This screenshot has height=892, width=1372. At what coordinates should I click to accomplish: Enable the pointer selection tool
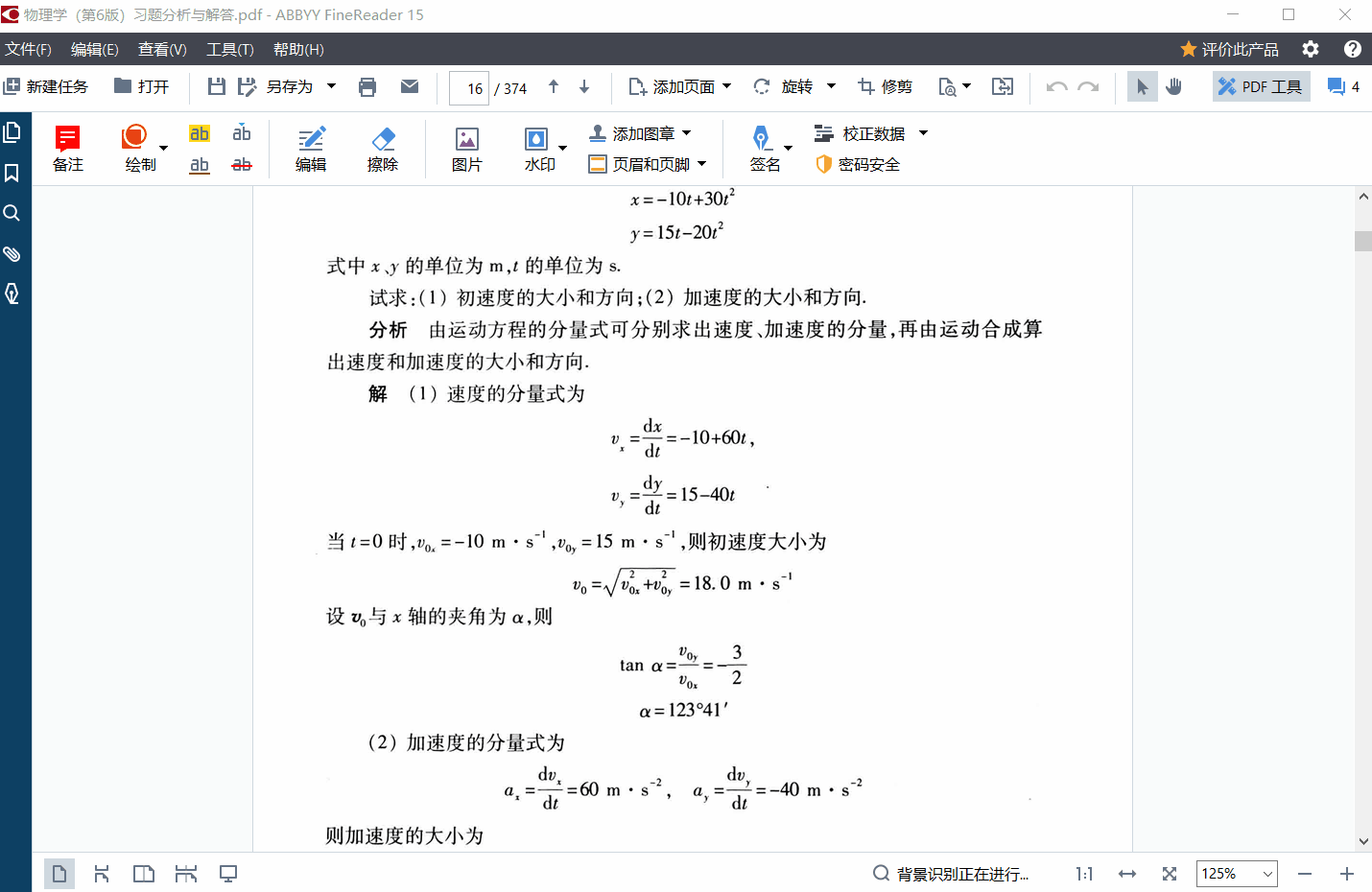click(x=1142, y=86)
